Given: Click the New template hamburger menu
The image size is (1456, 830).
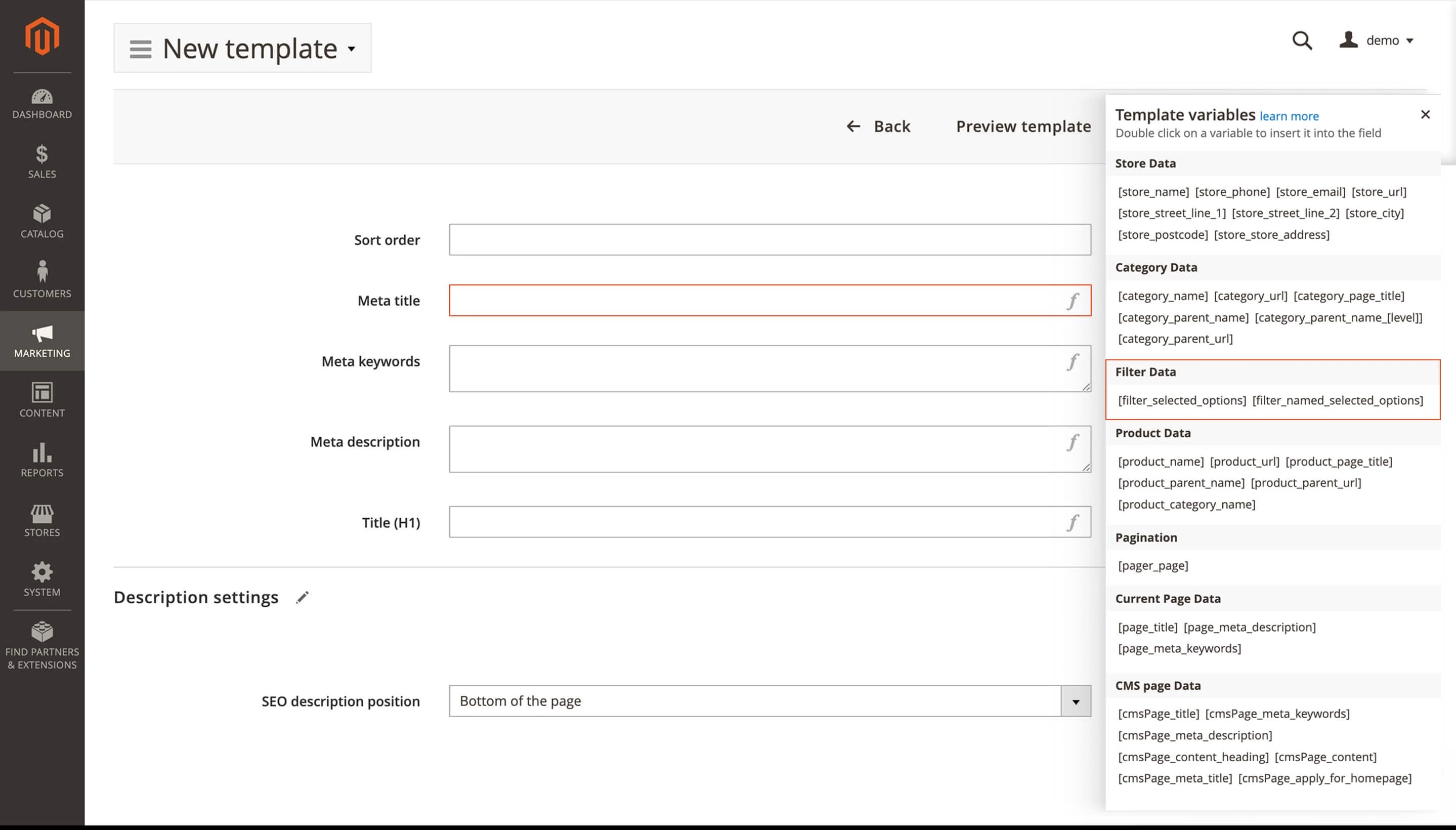Looking at the screenshot, I should [140, 49].
